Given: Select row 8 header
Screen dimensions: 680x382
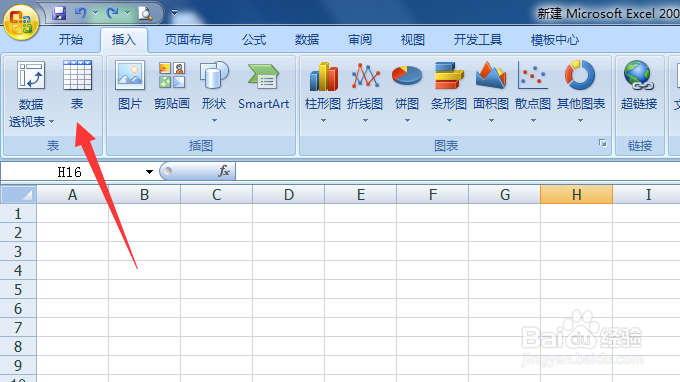Looking at the screenshot, I should pos(18,346).
